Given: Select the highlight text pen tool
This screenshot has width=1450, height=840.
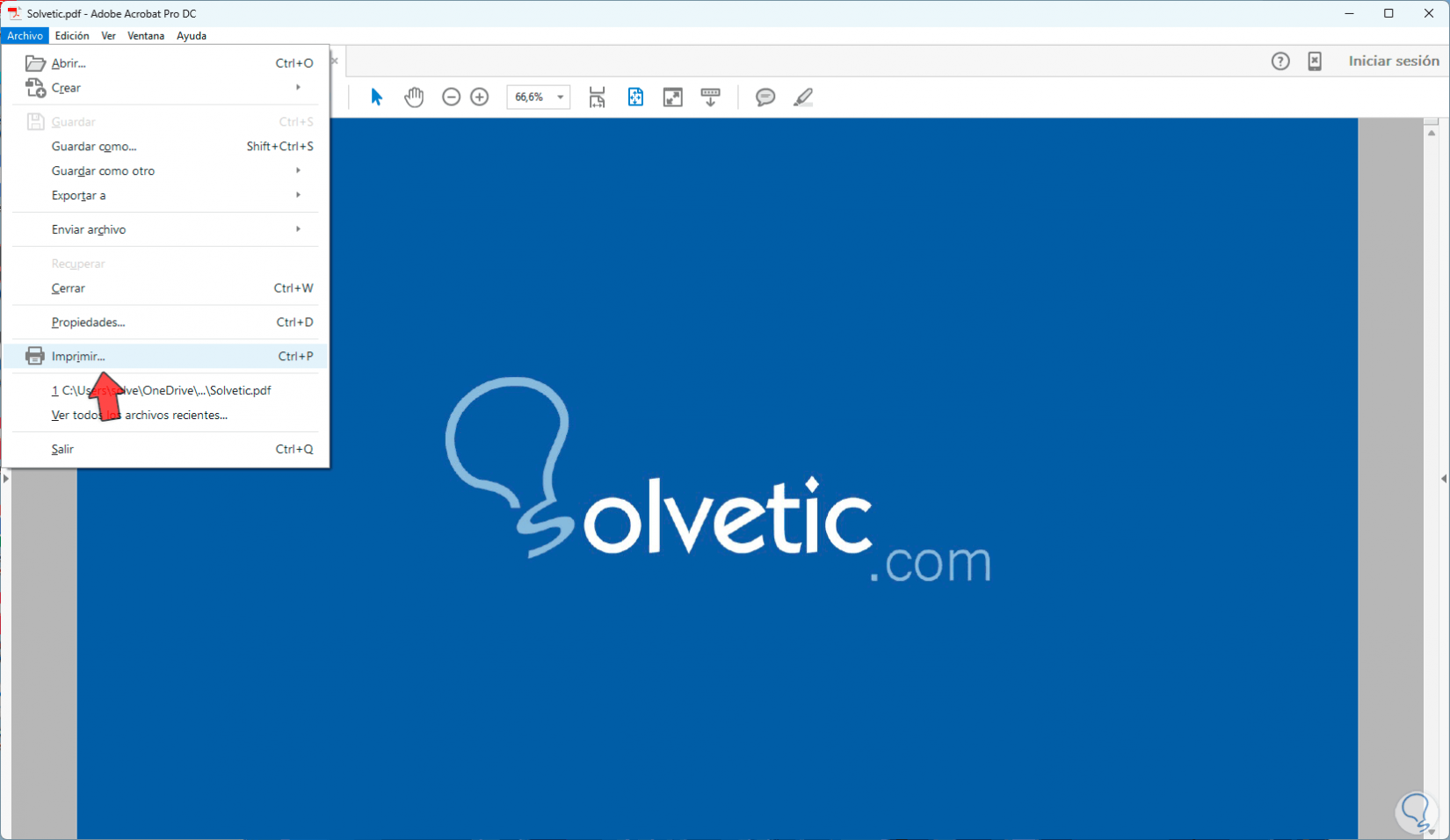Looking at the screenshot, I should click(803, 97).
